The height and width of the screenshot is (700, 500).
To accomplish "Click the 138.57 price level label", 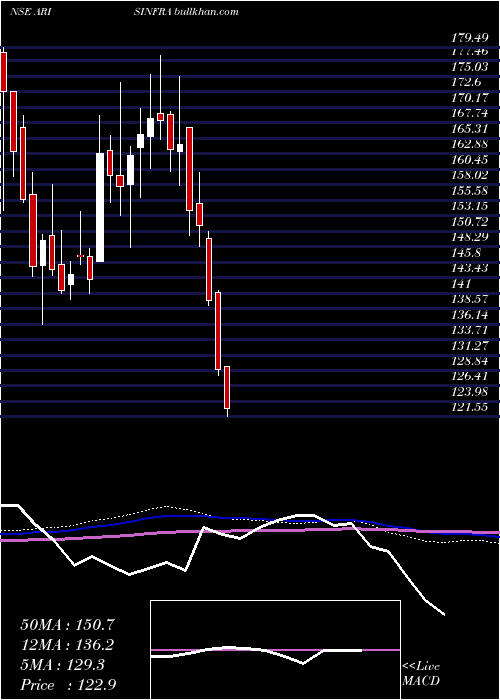I will pyautogui.click(x=470, y=299).
